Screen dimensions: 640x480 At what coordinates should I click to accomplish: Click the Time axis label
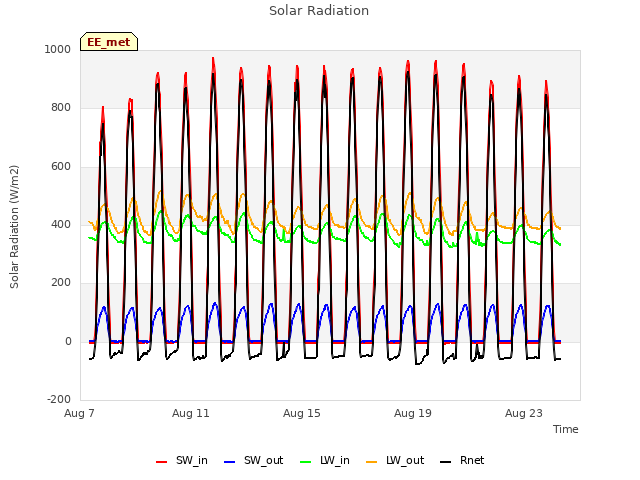pyautogui.click(x=566, y=429)
